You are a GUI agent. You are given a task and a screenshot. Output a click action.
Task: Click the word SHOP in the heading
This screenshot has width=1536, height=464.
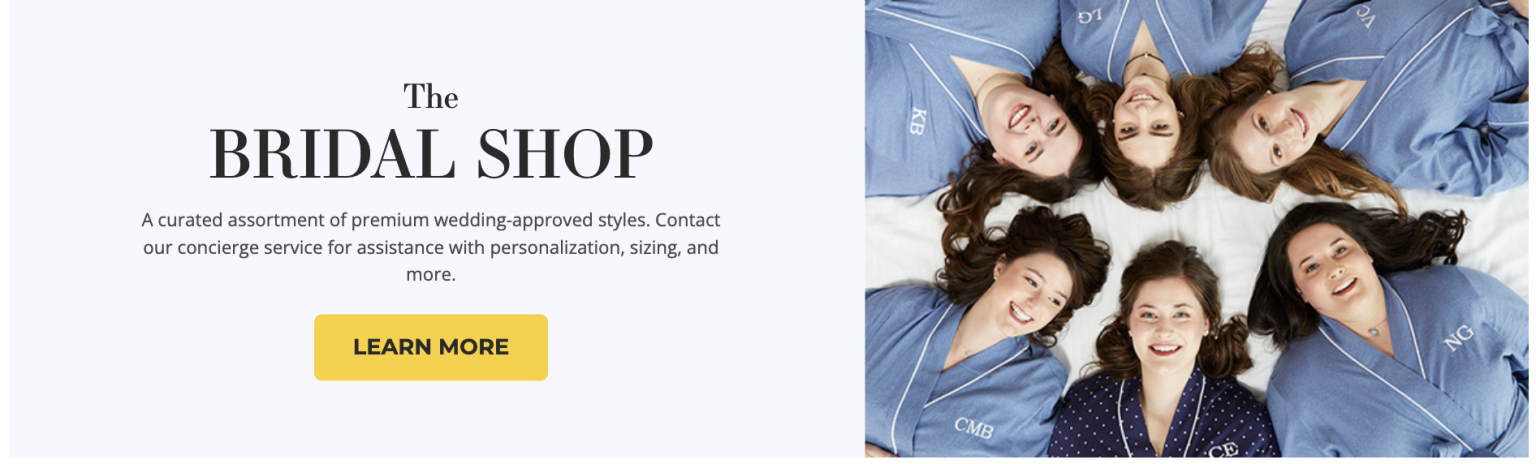565,154
